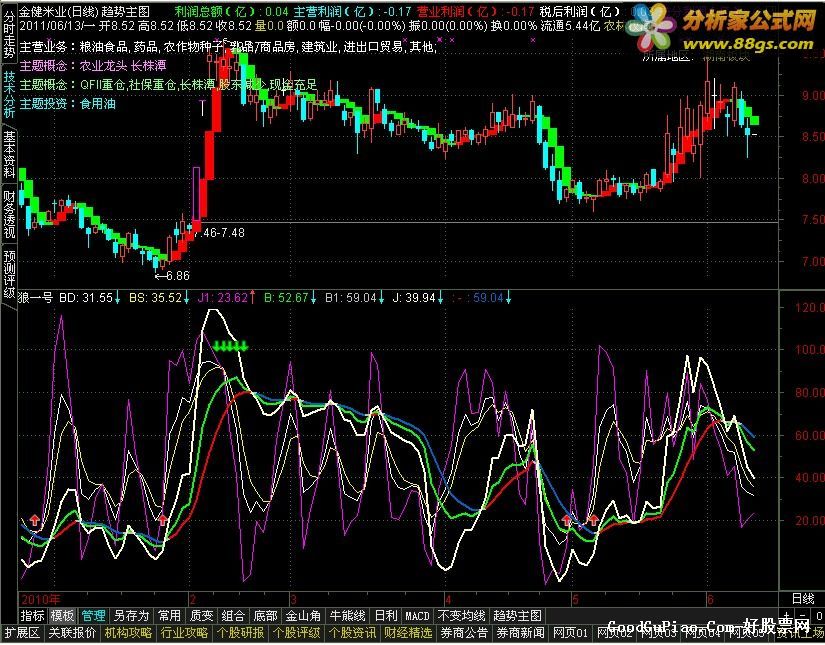Click the 0 reset button

coord(818,616)
